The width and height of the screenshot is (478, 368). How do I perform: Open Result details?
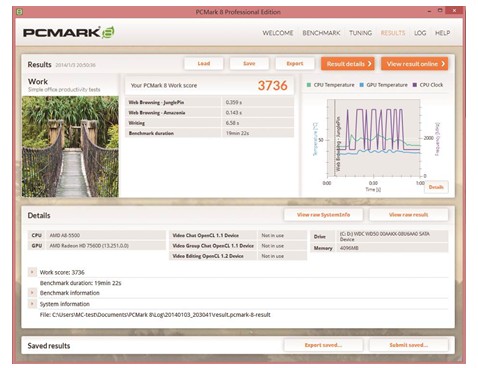[348, 64]
